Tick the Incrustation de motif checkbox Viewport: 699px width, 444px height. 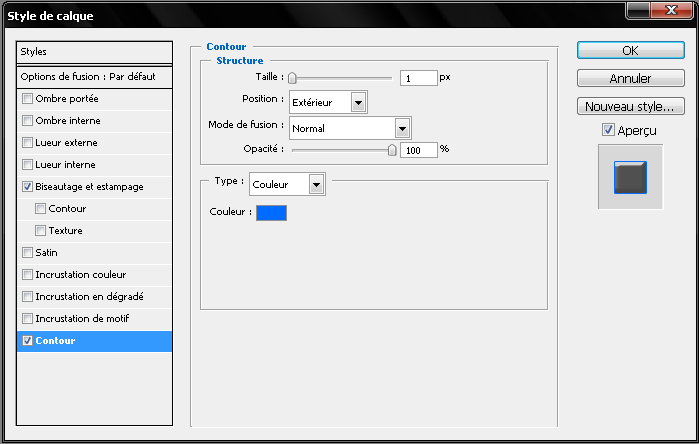pos(27,318)
